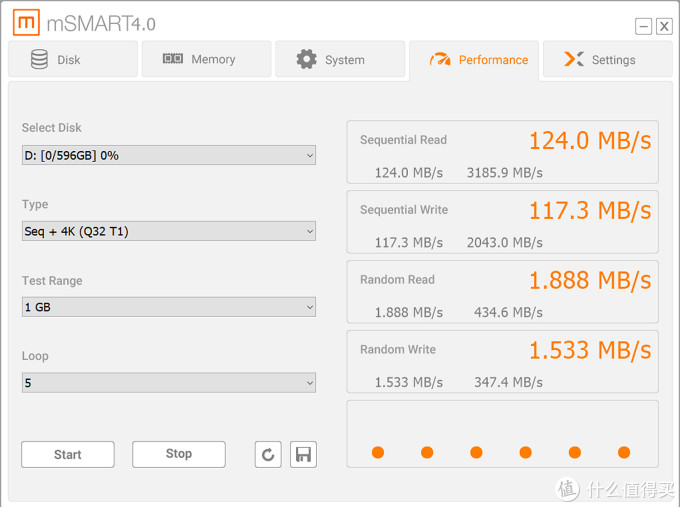Click the first orange progress dot

[378, 453]
